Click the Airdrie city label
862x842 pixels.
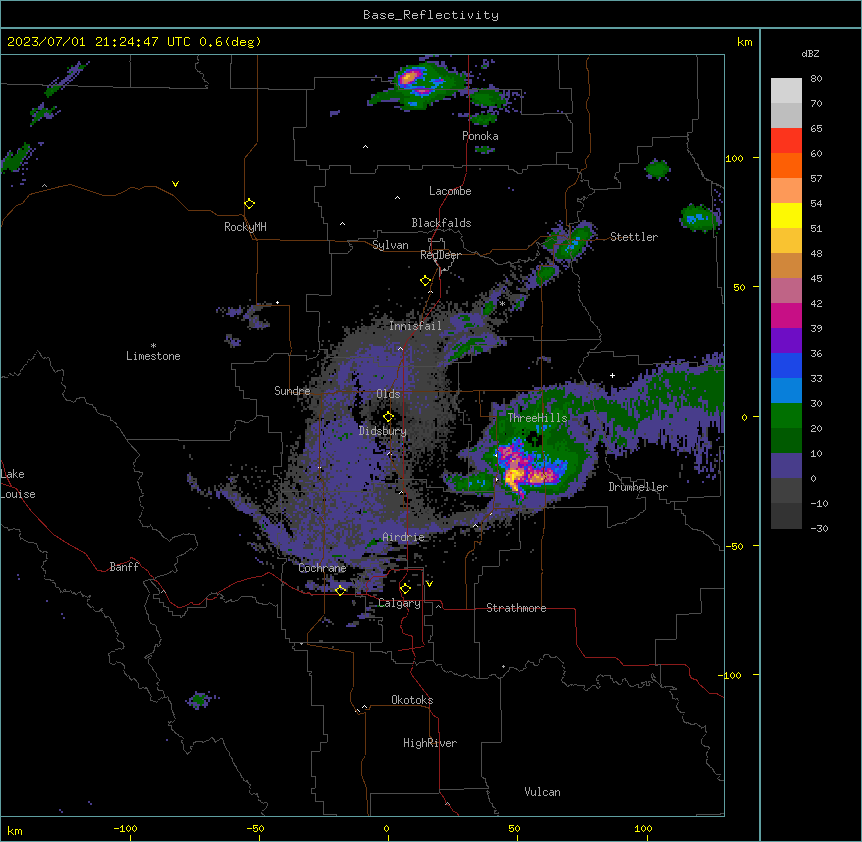404,537
